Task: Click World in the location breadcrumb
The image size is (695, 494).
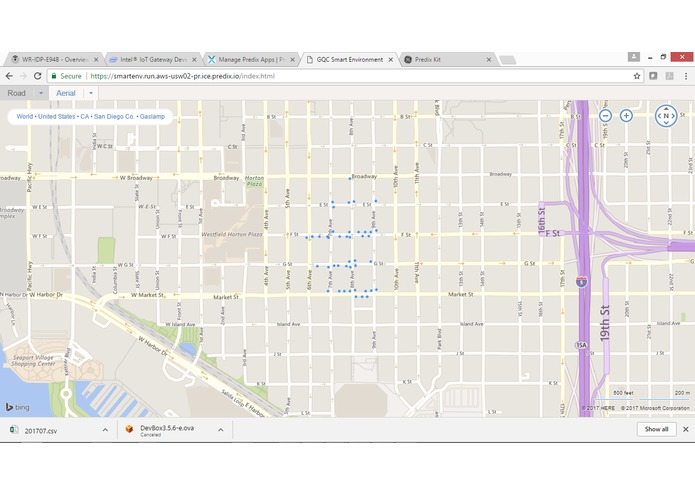Action: (24, 117)
